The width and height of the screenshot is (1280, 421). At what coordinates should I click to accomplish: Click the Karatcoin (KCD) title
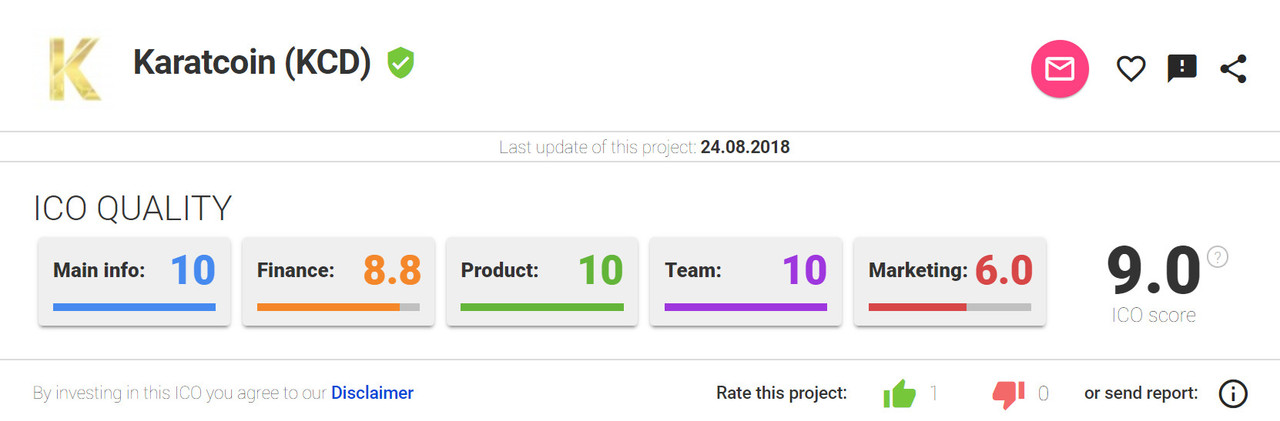[x=252, y=63]
